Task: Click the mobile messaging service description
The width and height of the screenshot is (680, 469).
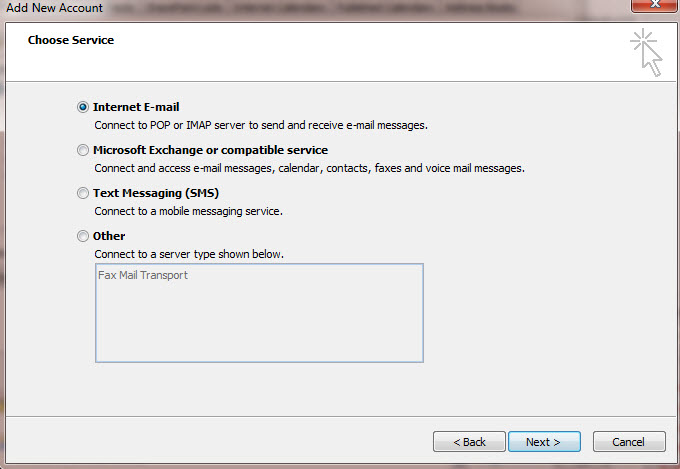Action: [x=188, y=211]
